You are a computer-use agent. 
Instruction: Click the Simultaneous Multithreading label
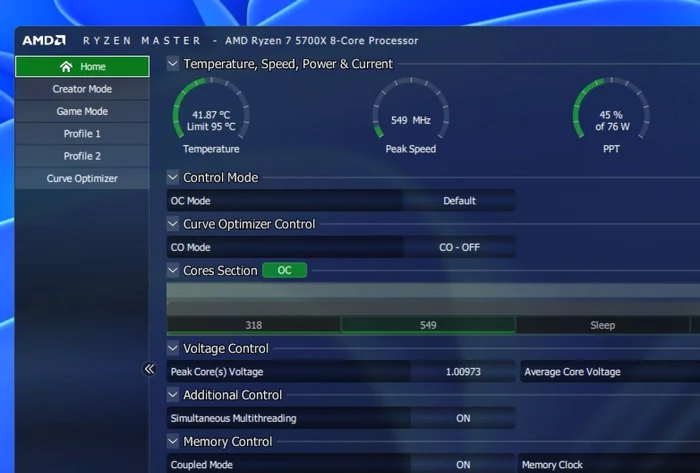233,418
